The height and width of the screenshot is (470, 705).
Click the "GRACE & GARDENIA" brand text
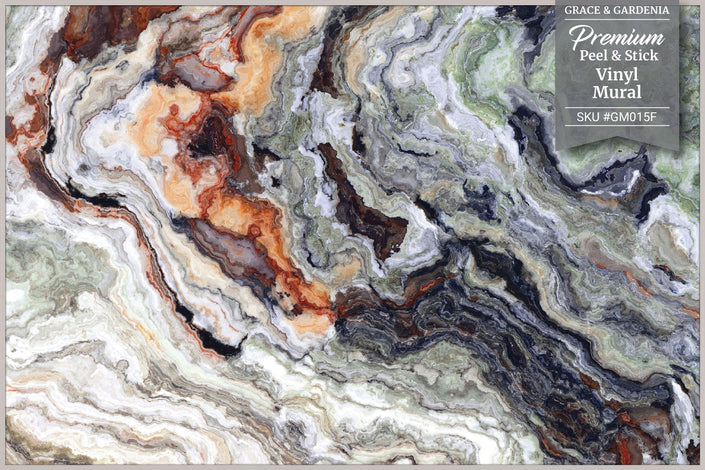click(x=616, y=10)
